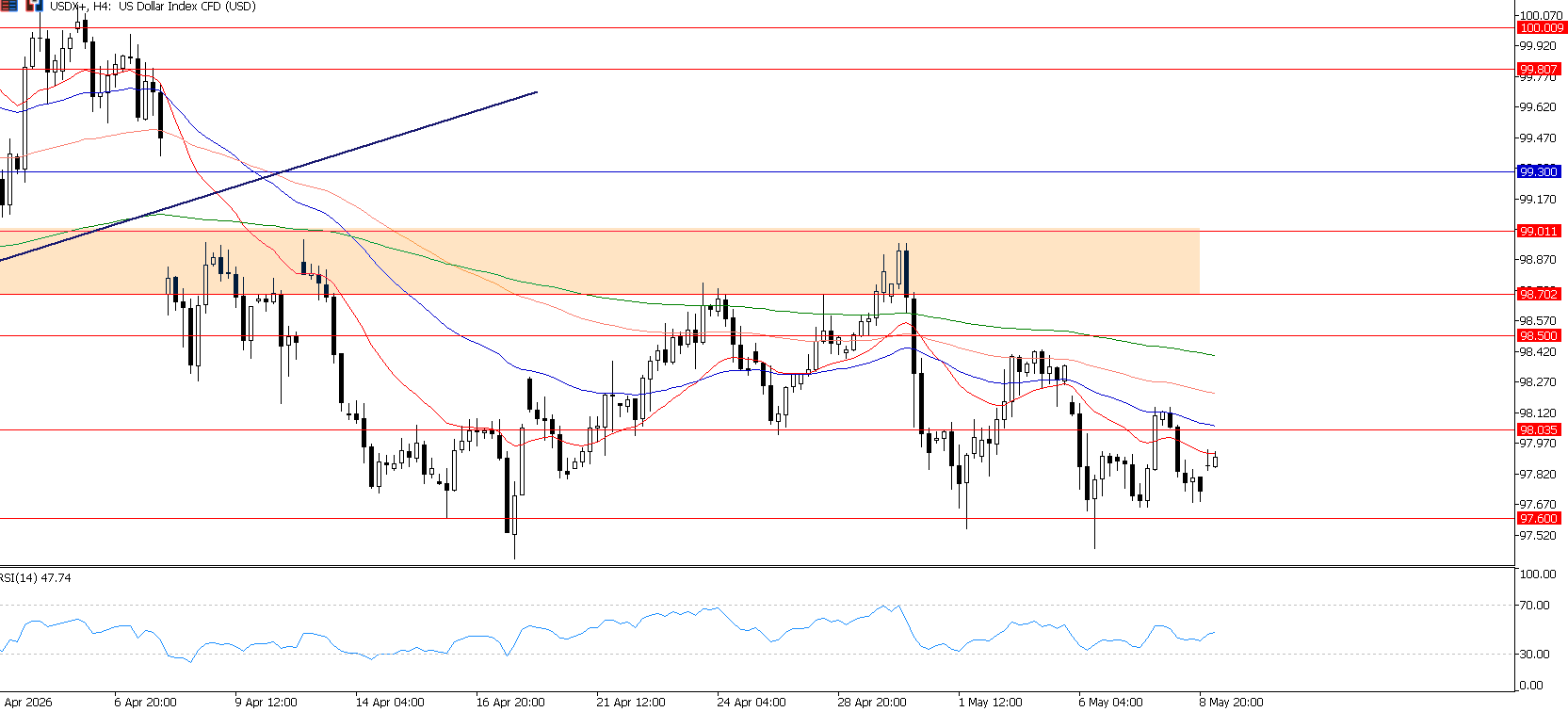
Task: Click the 98.035 price level label
Action: [x=1539, y=429]
